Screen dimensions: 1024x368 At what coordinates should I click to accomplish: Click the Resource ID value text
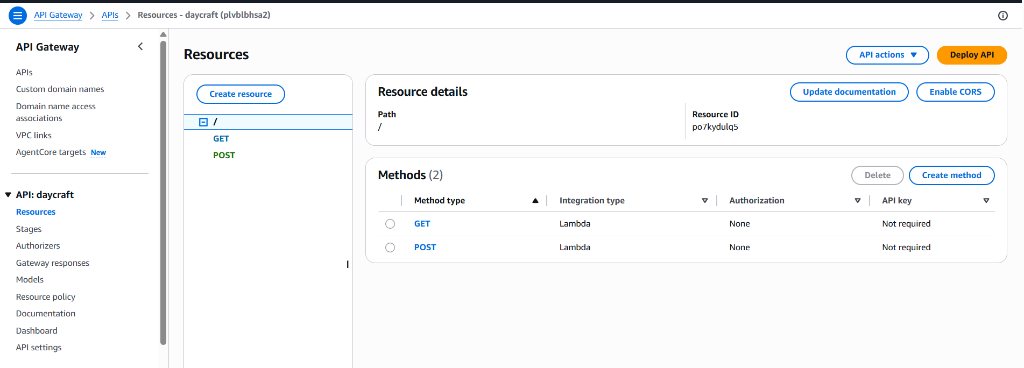tap(715, 127)
